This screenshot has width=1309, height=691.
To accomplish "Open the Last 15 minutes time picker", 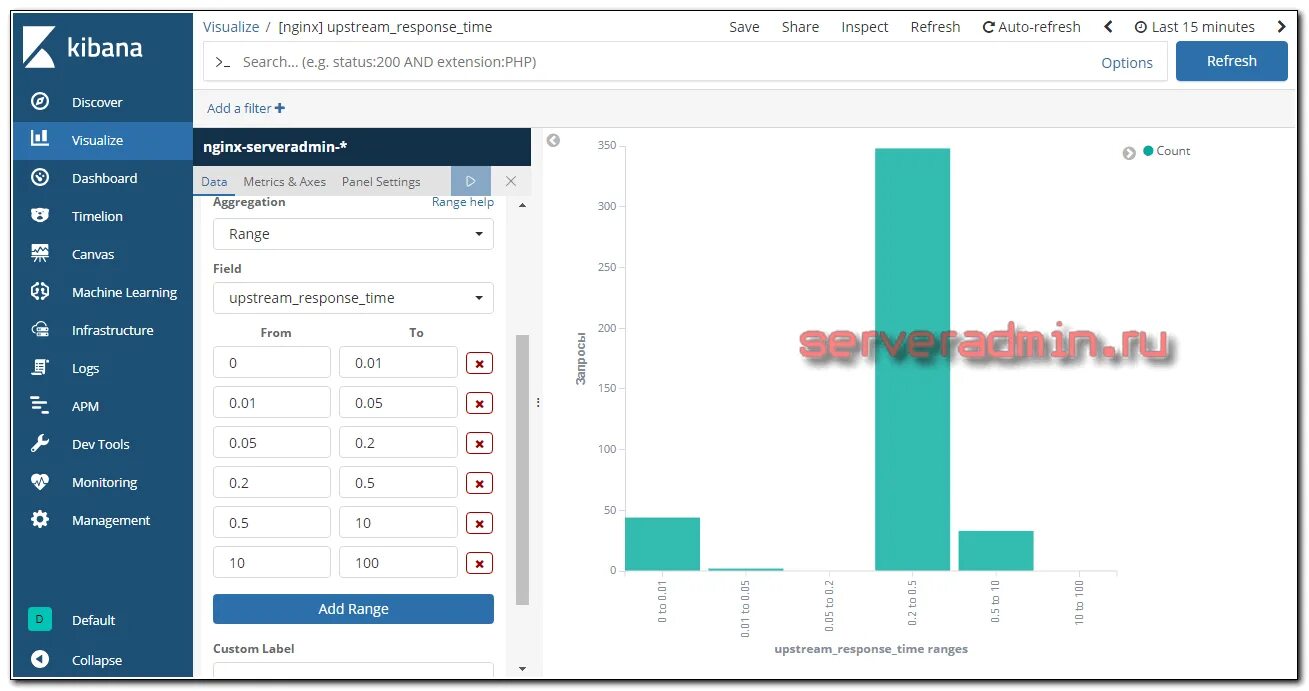I will 1194,27.
